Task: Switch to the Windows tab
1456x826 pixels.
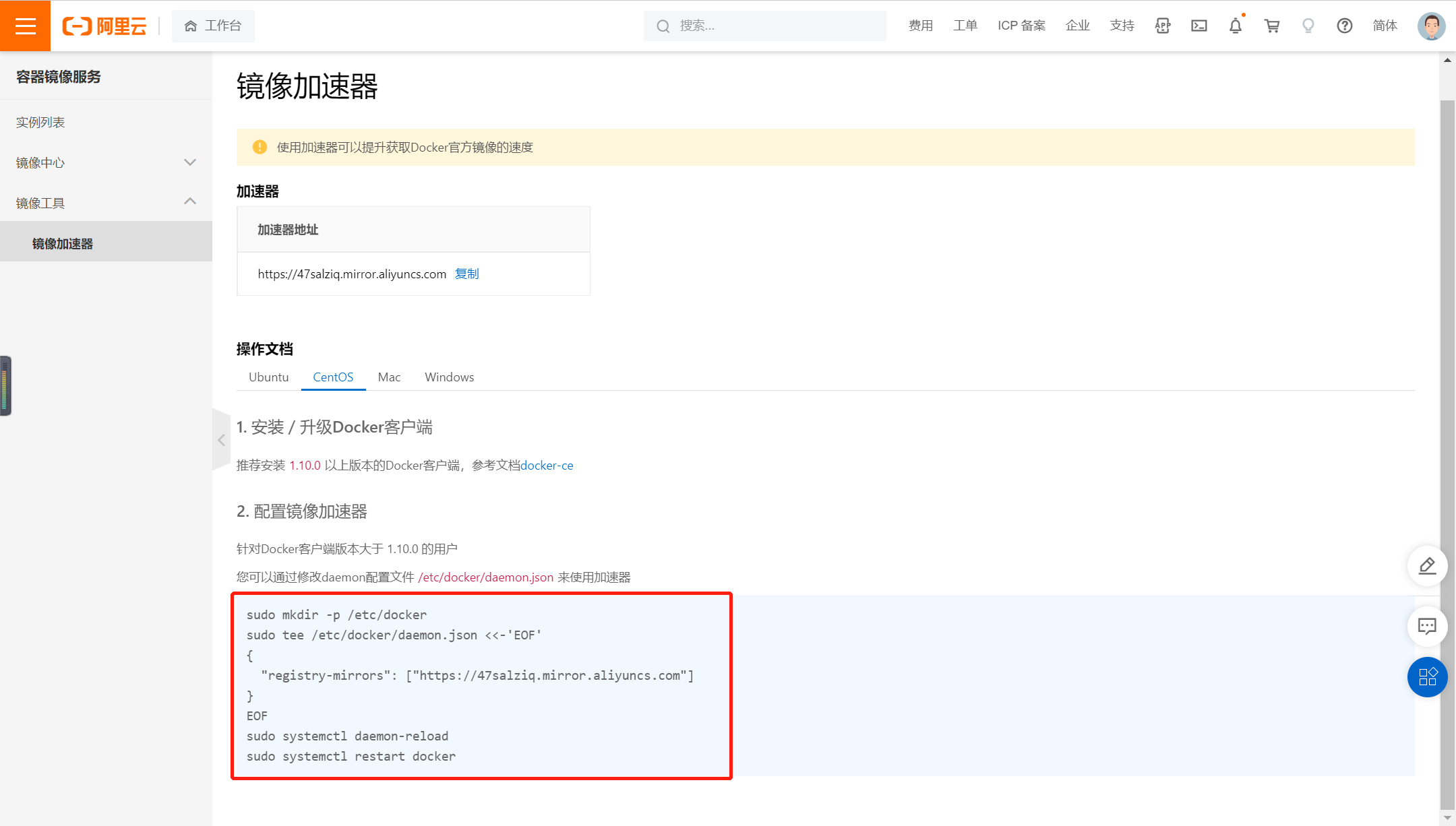Action: pos(449,377)
